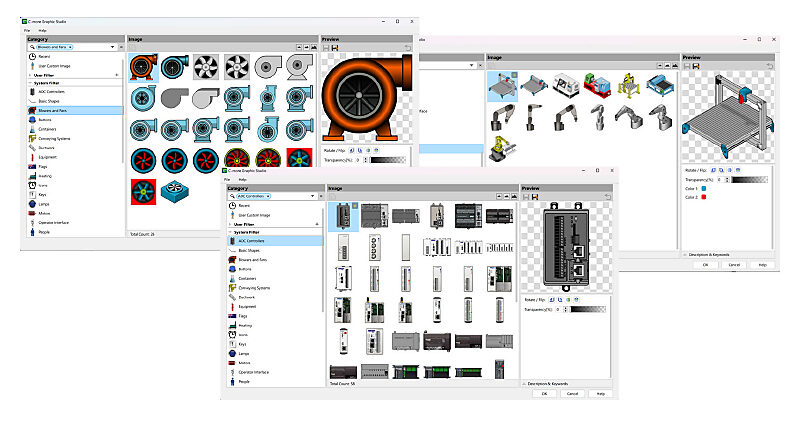Select Keys category in Blowers and Fans window
Viewport: 800px width, 427px height.
tap(75, 194)
